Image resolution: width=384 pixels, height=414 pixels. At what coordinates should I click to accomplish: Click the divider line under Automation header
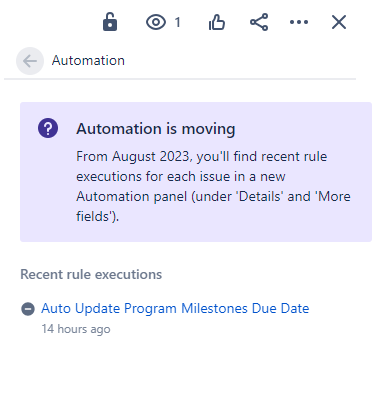tap(180, 79)
